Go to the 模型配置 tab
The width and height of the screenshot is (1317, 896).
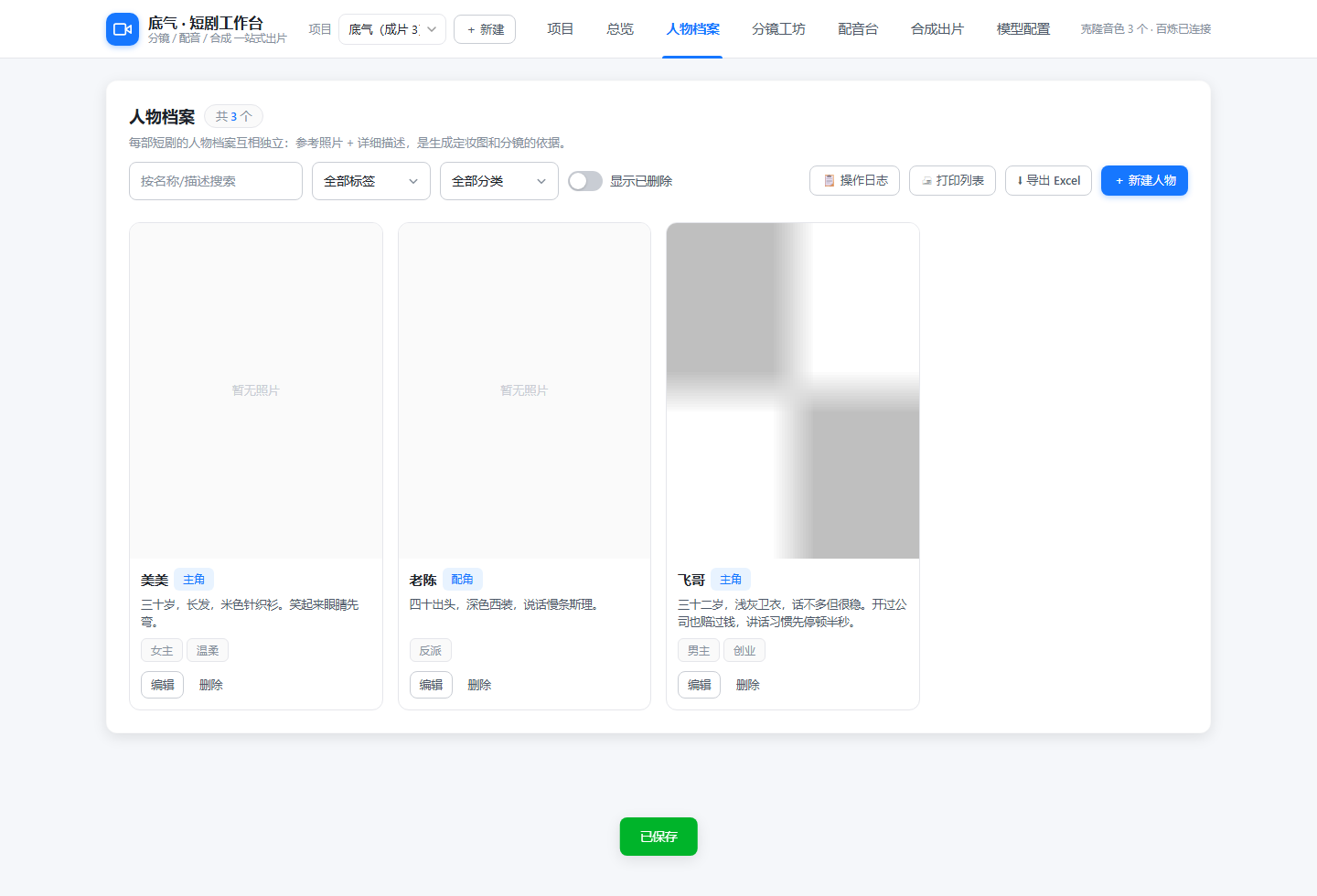coord(1023,29)
